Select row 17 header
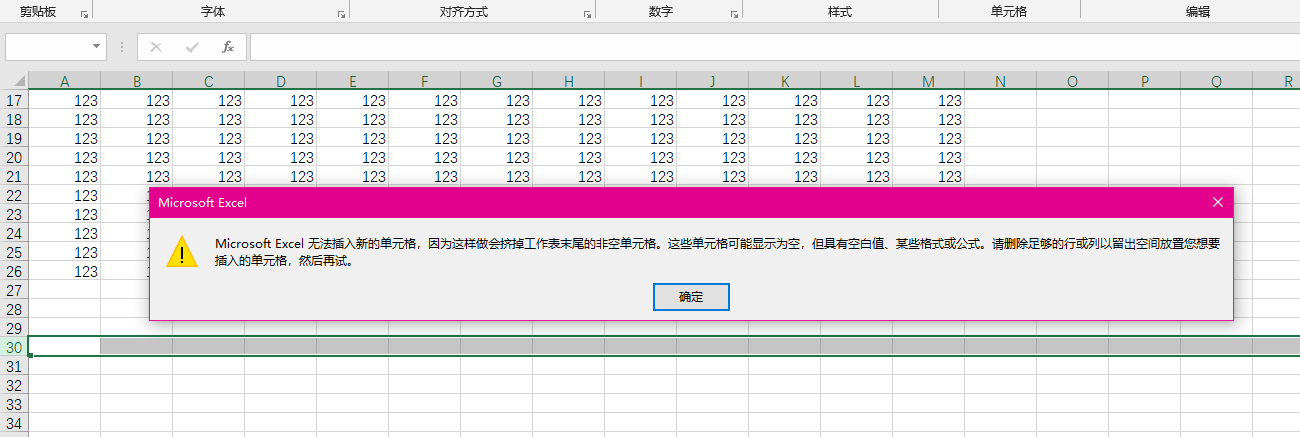 (x=14, y=100)
